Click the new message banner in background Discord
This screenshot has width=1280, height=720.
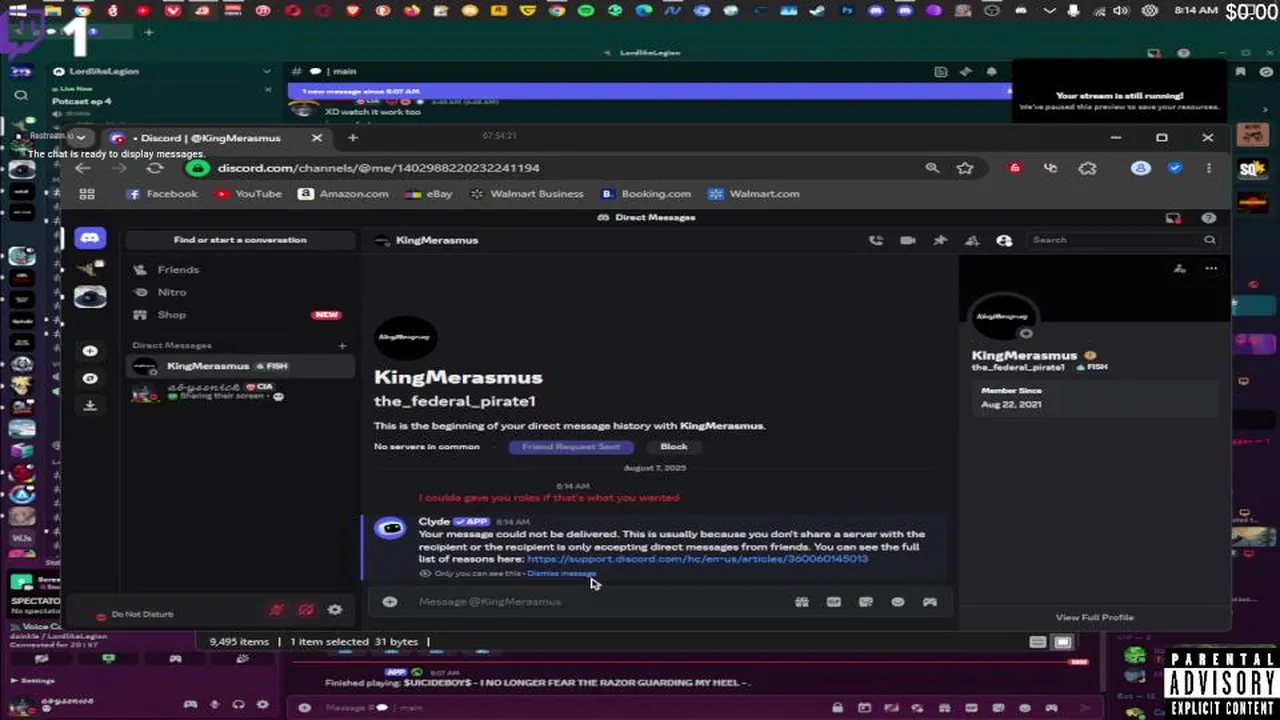[x=650, y=91]
